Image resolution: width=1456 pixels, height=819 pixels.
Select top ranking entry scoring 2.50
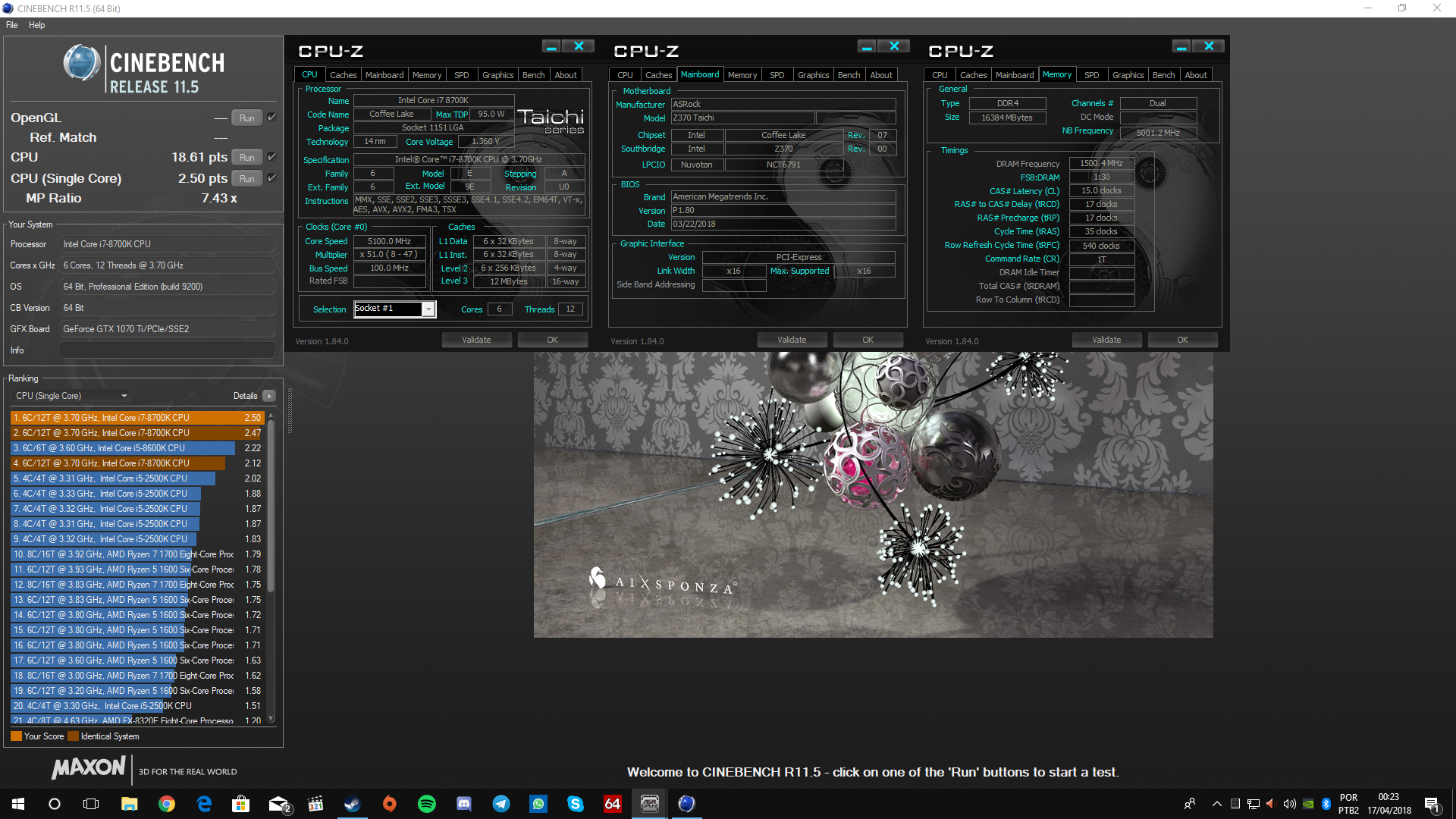coord(137,418)
